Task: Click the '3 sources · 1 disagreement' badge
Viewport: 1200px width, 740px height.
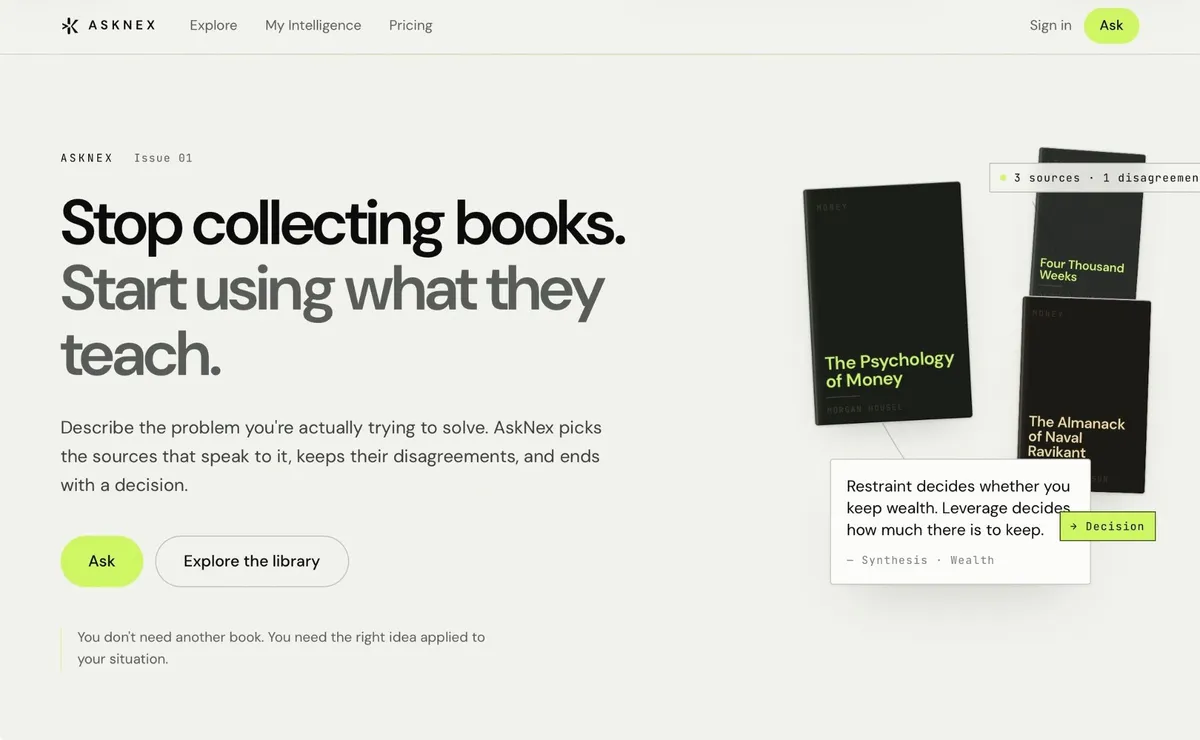Action: pyautogui.click(x=1094, y=178)
